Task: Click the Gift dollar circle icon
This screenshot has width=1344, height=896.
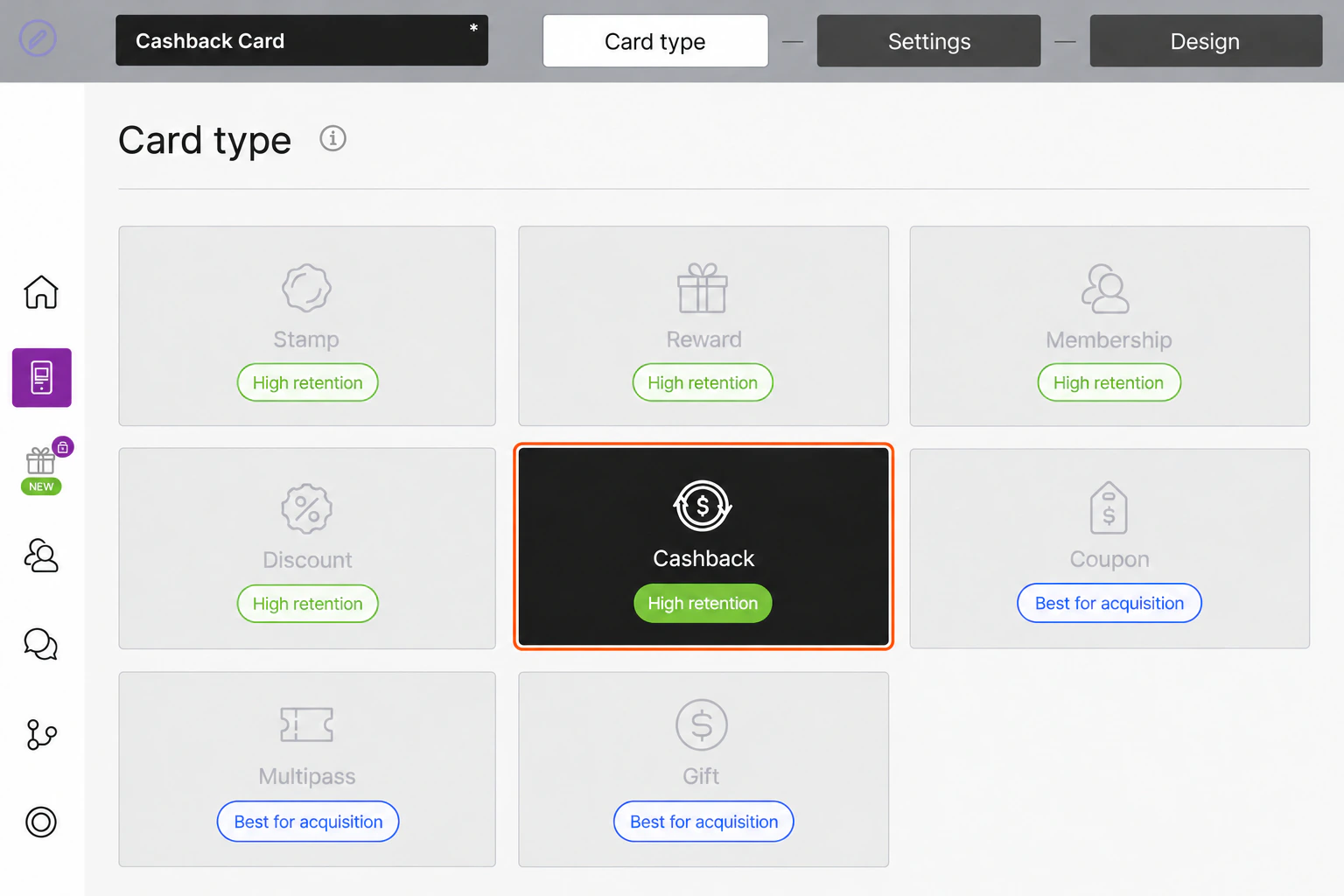Action: (x=702, y=724)
